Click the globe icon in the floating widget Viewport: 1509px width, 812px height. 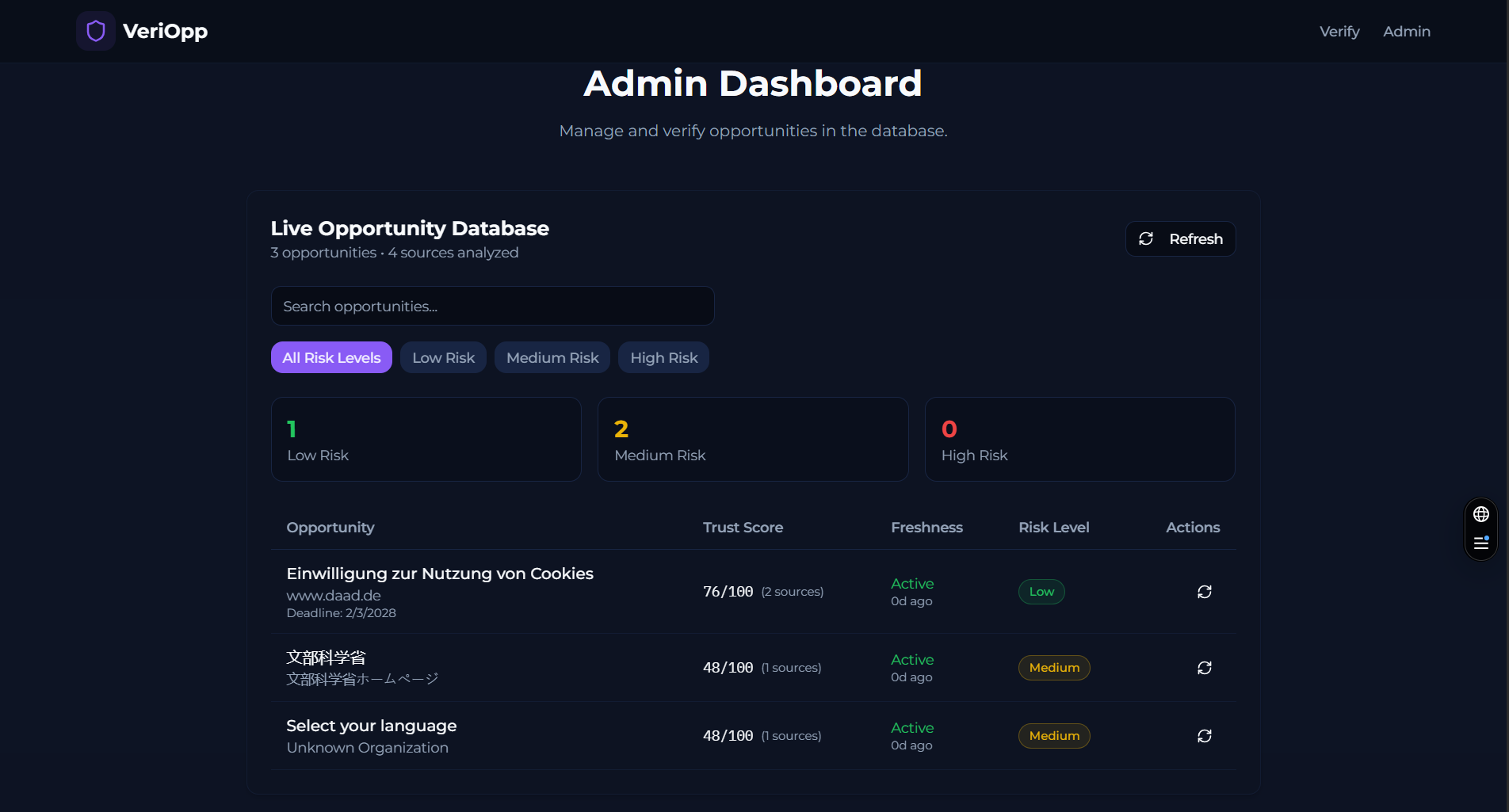[1480, 514]
